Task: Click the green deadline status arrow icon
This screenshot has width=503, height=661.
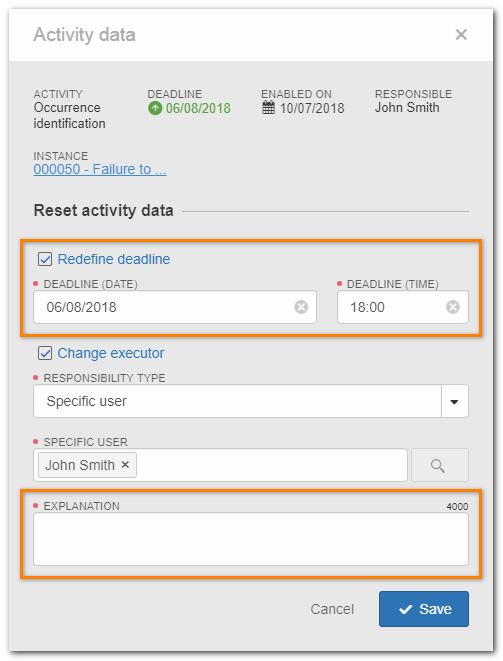Action: point(155,108)
